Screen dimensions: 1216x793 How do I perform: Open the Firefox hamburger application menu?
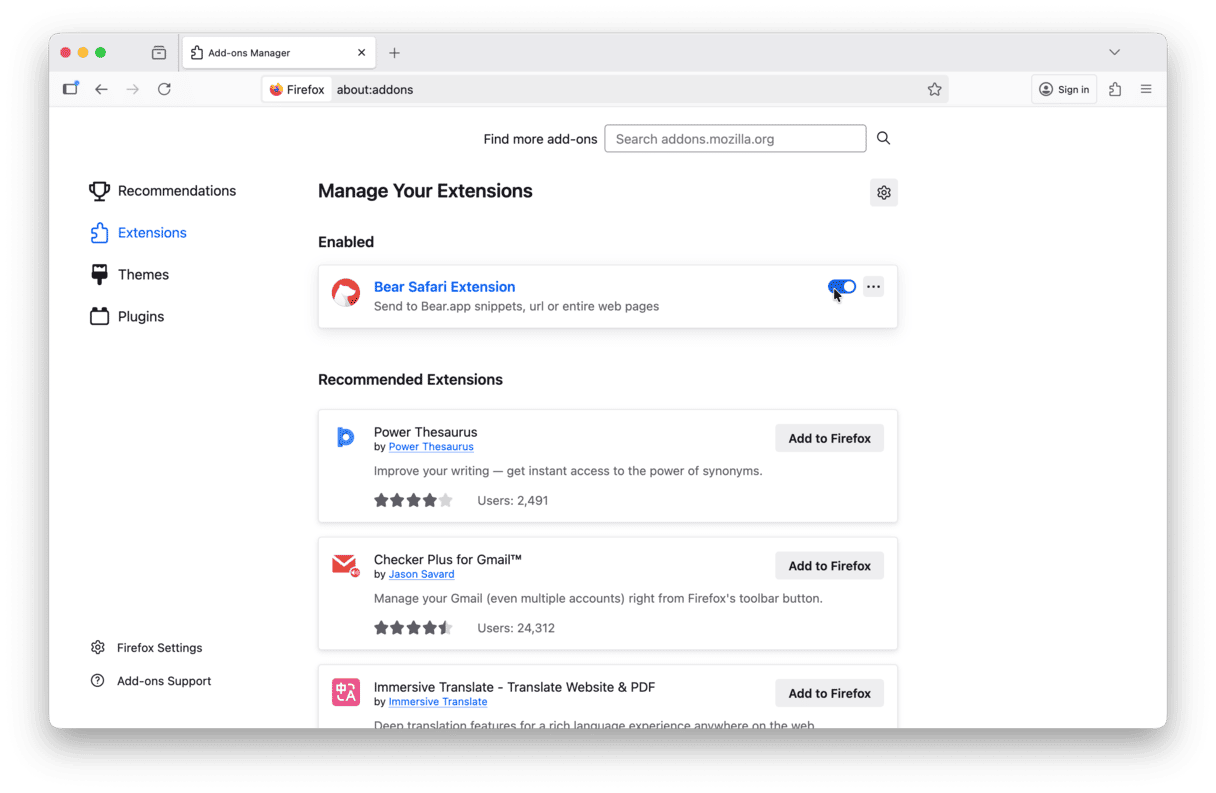[x=1146, y=89]
